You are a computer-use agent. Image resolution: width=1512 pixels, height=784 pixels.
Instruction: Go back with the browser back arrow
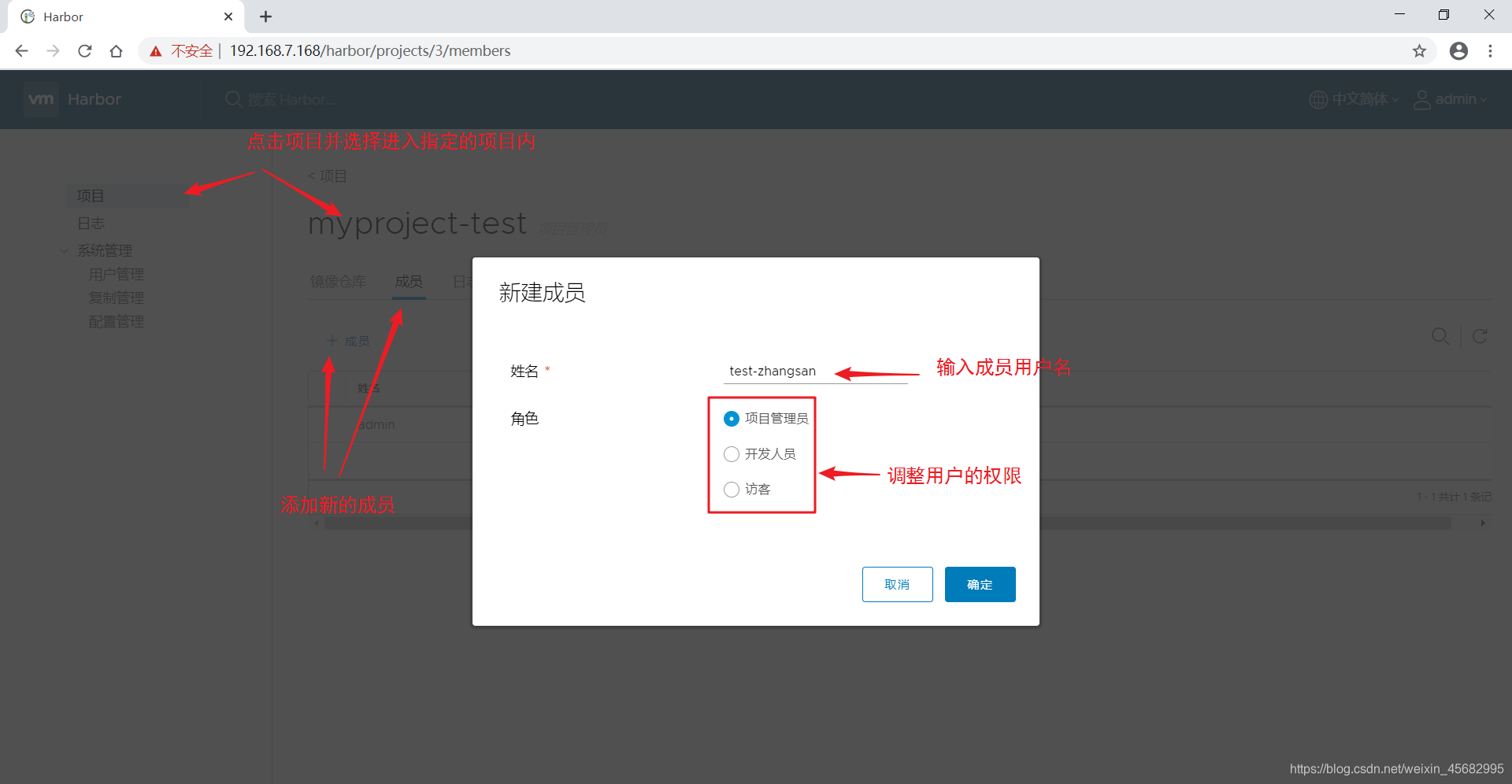[21, 51]
